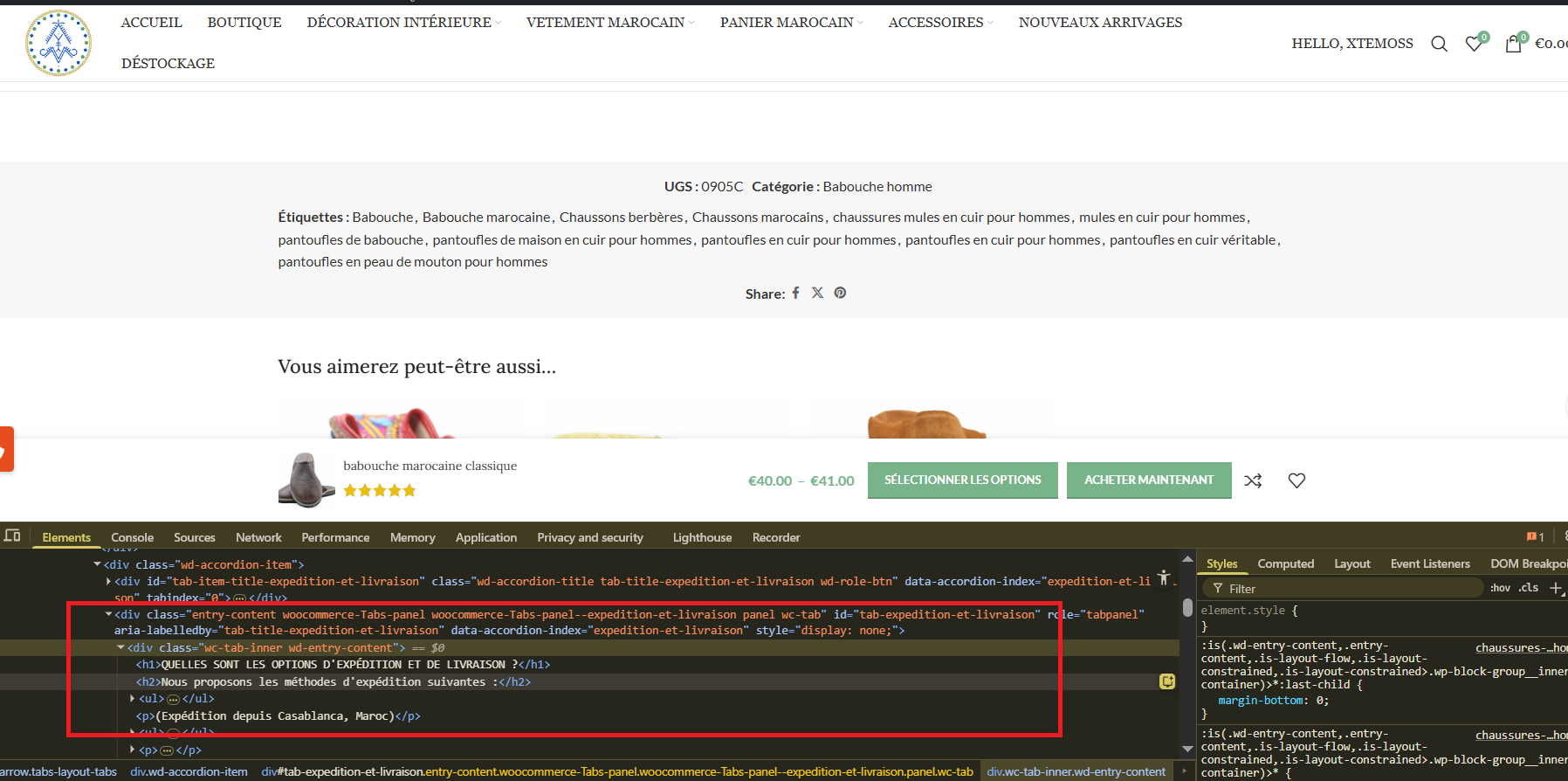Click the five-star rating in sticky bar
Image resolution: width=1568 pixels, height=781 pixels.
(380, 490)
